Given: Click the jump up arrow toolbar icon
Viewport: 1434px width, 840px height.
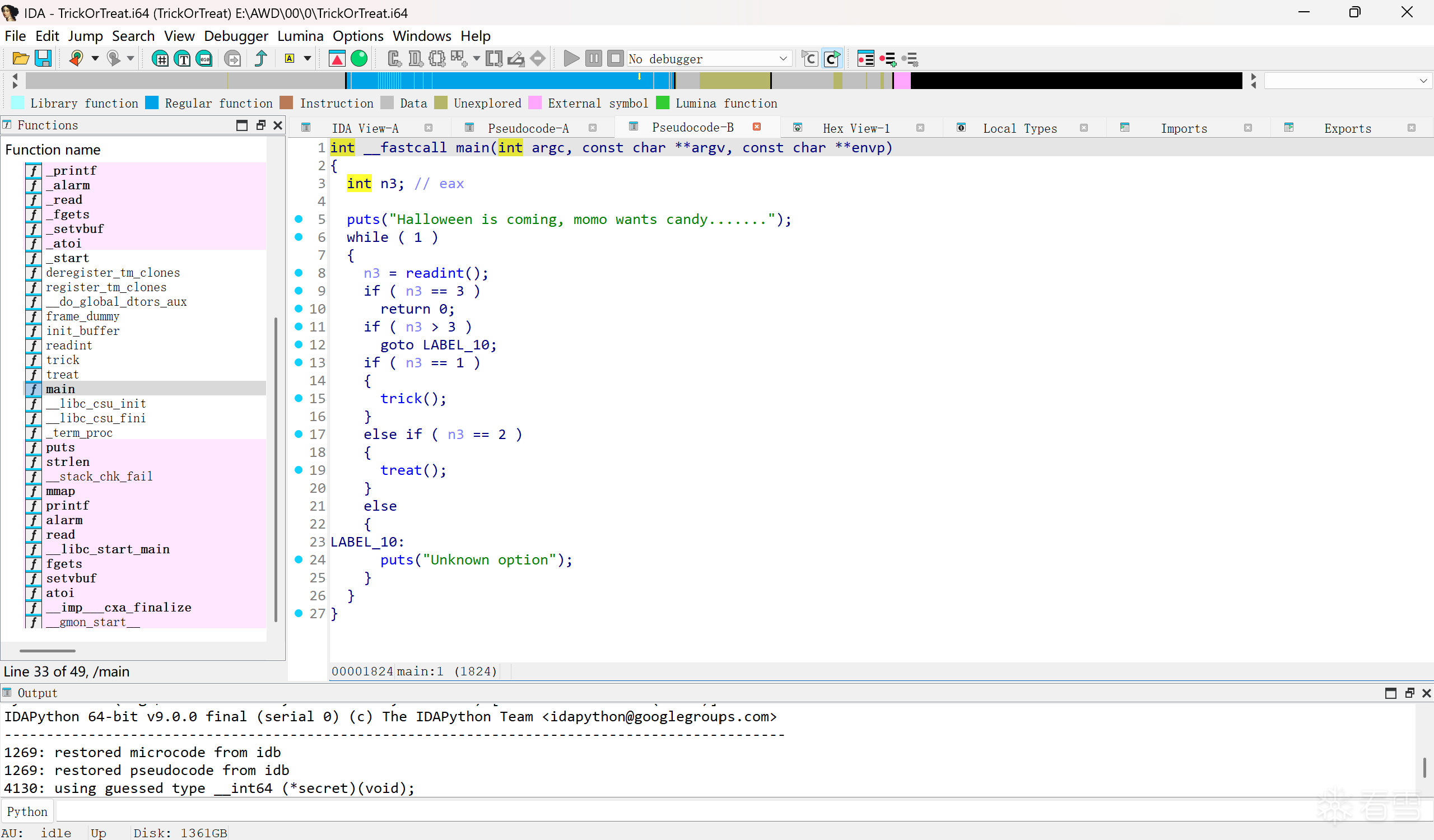Looking at the screenshot, I should coord(260,59).
